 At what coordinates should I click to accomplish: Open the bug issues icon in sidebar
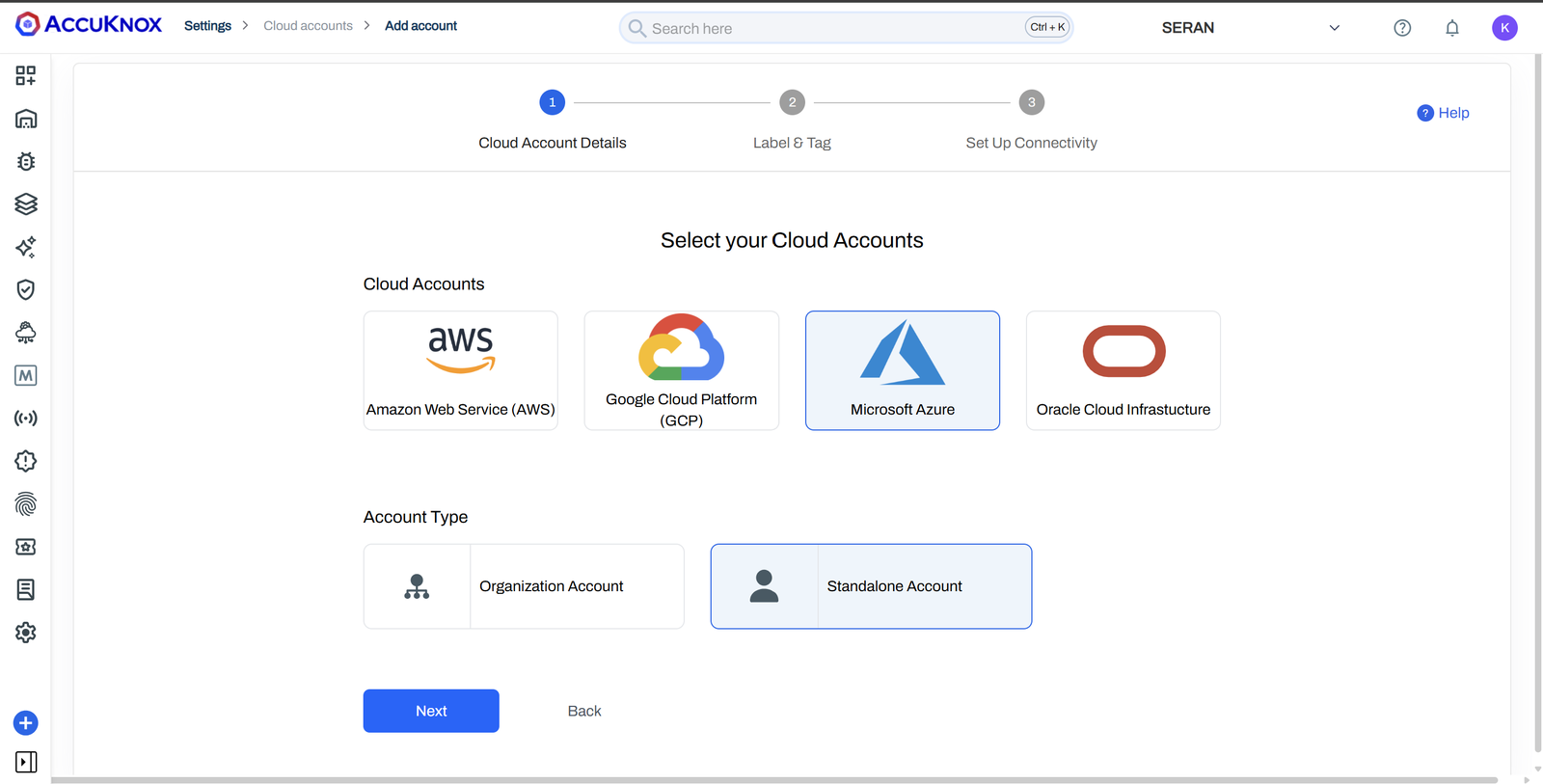(x=26, y=161)
